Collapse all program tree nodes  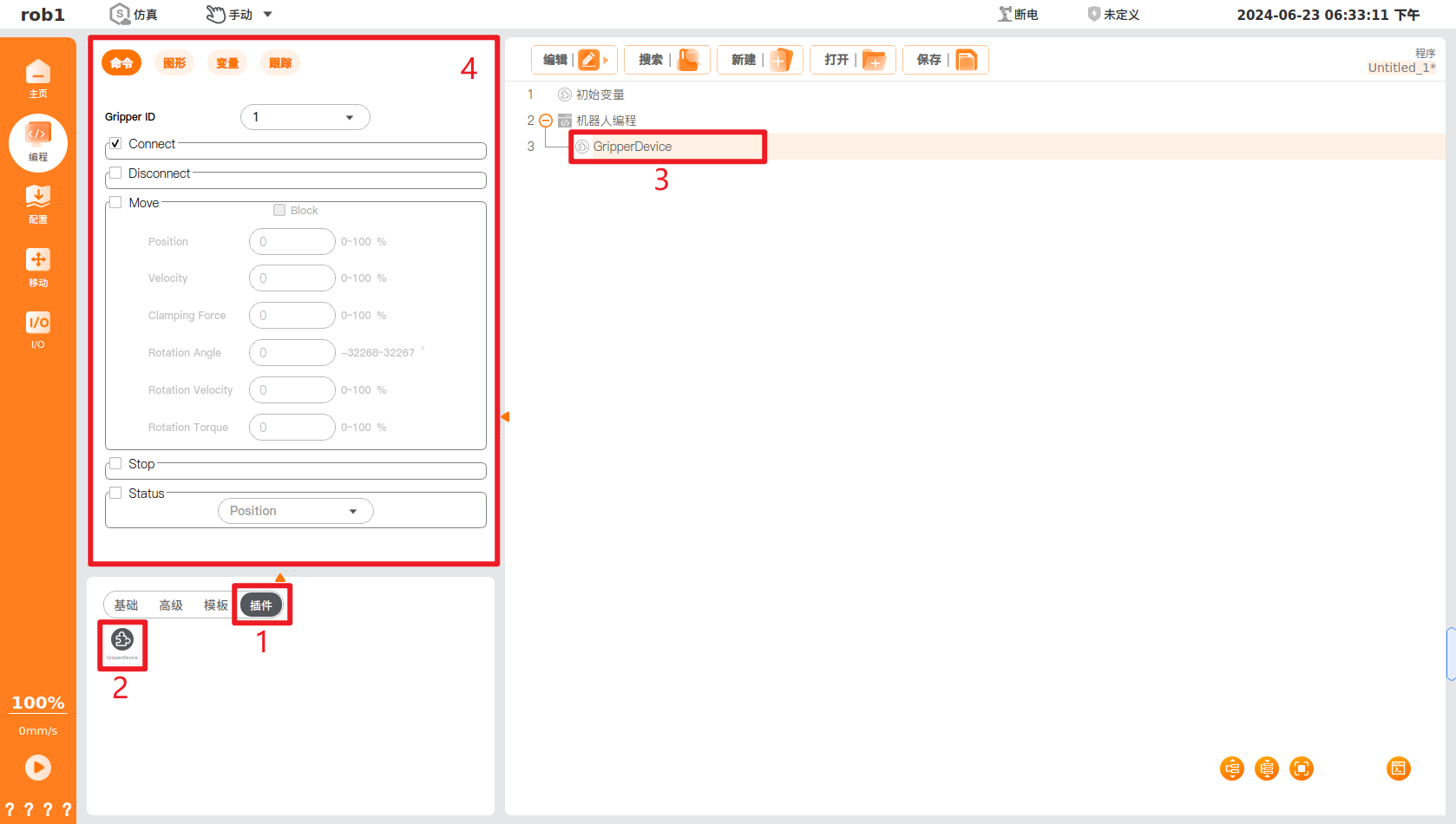[1266, 768]
